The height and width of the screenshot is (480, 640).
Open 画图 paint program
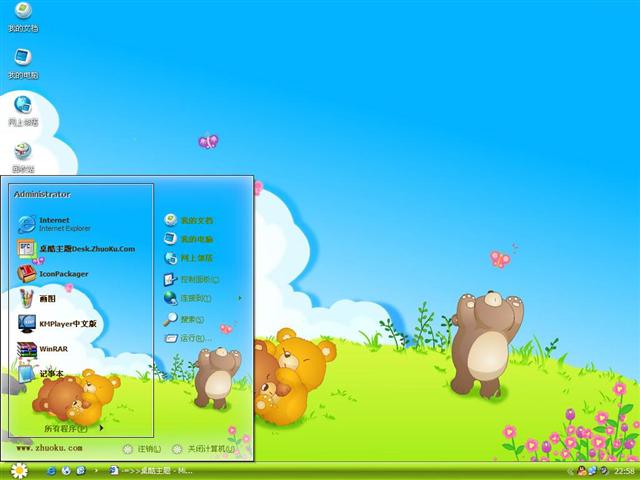coord(37,299)
